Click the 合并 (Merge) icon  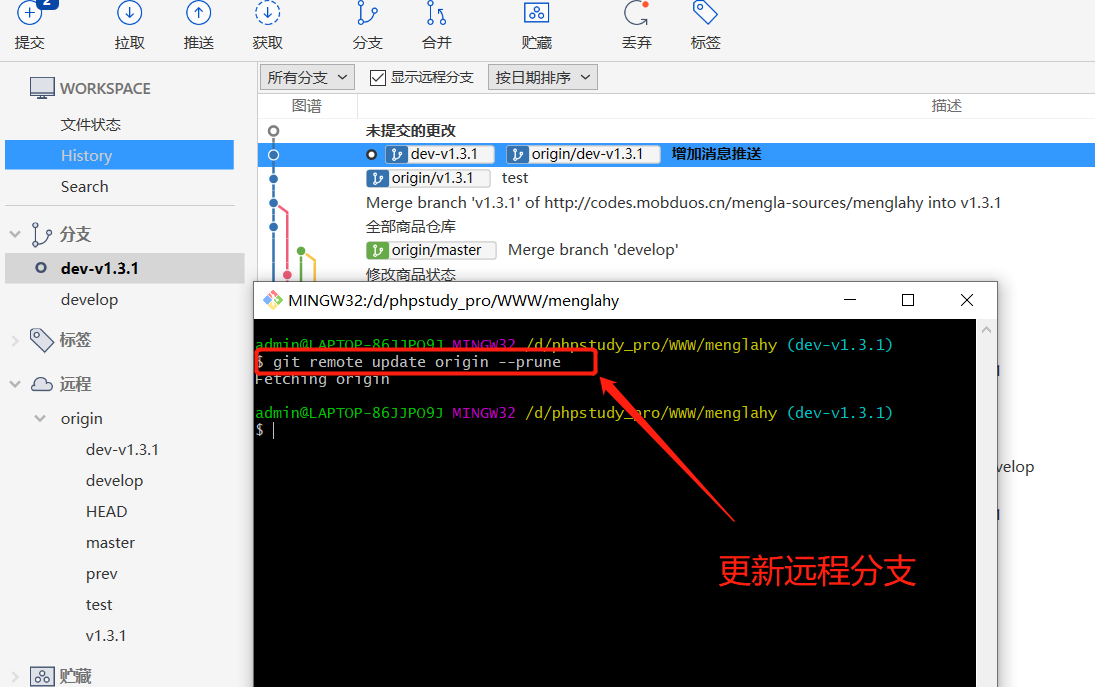436,28
